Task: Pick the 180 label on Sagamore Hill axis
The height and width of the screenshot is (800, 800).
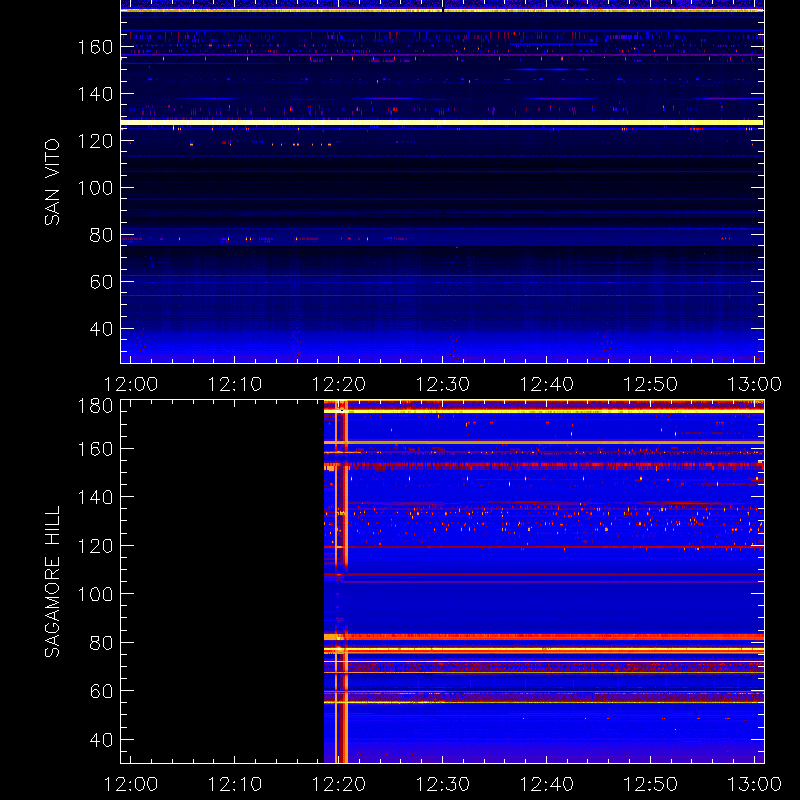Action: pos(95,406)
